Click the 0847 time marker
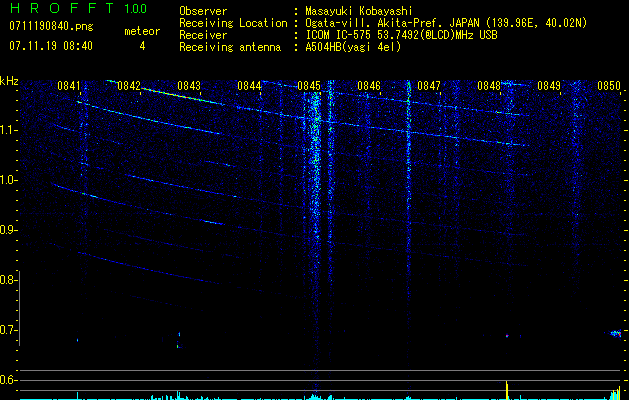Image resolution: width=629 pixels, height=400 pixels. [x=428, y=86]
